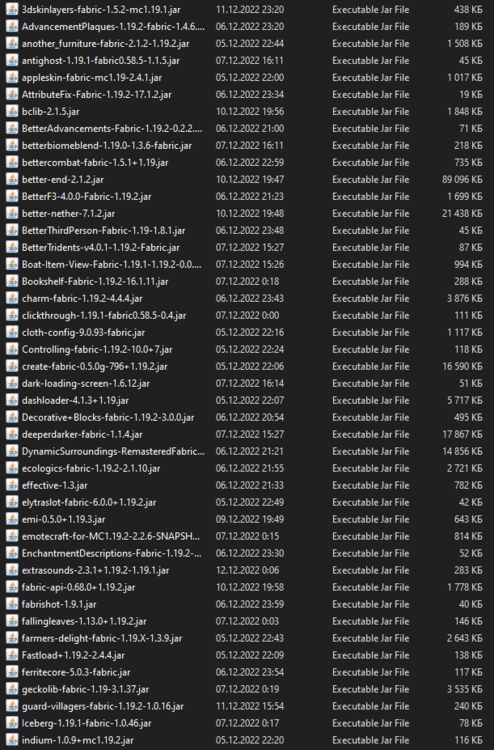Image resolution: width=494 pixels, height=750 pixels.
Task: Select file Controlling-fabric-1.19.2-10.0+7.jar
Action: click(97, 349)
